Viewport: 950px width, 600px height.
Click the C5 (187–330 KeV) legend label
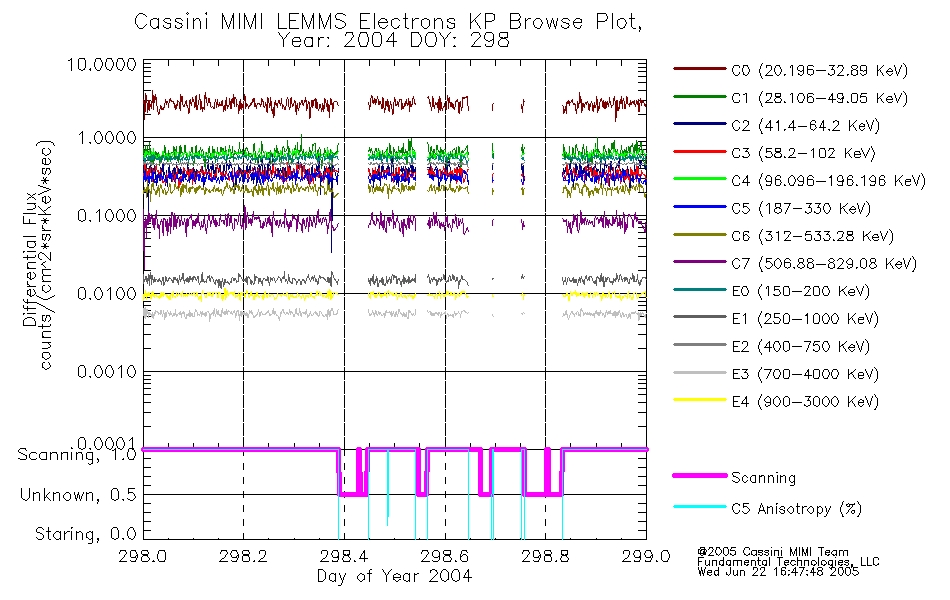click(x=800, y=208)
